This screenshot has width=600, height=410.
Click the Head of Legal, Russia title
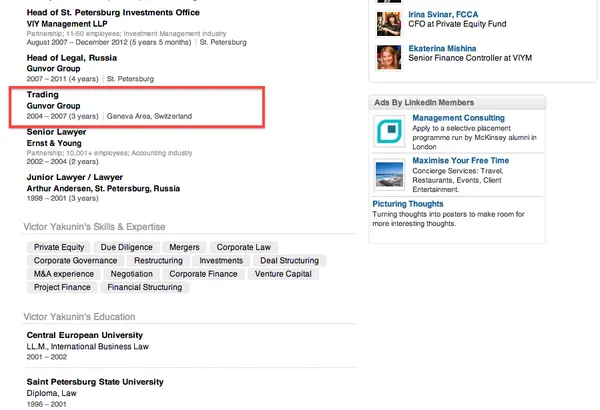tap(72, 58)
